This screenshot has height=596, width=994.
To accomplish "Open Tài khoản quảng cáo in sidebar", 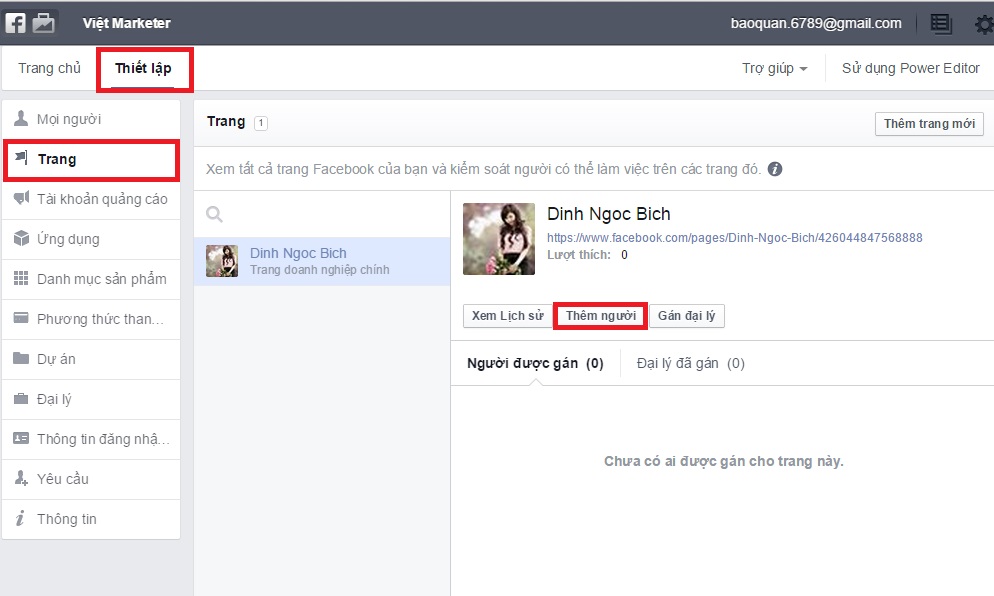I will pyautogui.click(x=91, y=199).
